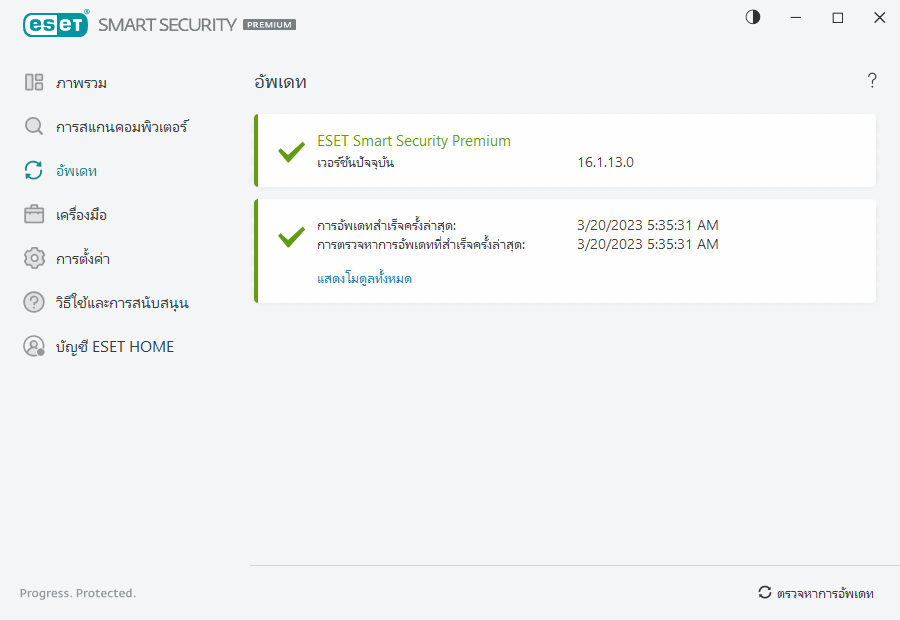Click the Overview (ภาพรวม) dashboard icon
Screen dimensions: 900x620
(34, 83)
